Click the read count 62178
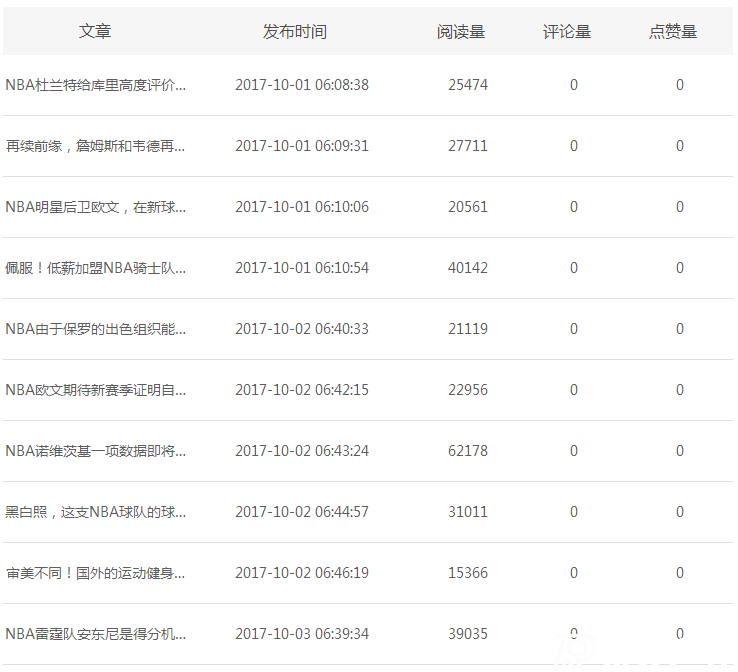 [468, 451]
